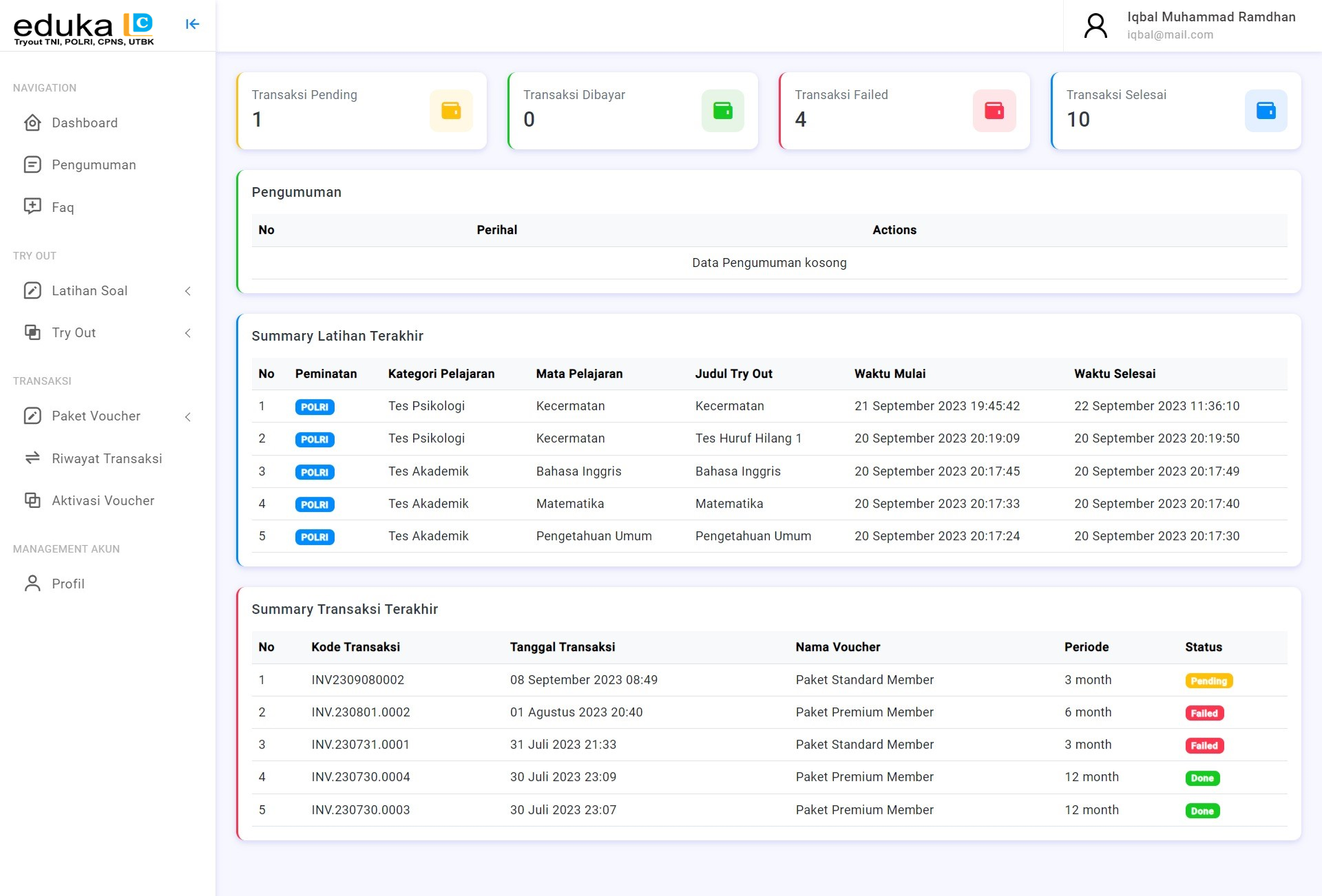
Task: Click the red Transaksi Failed wallet icon
Action: (994, 110)
